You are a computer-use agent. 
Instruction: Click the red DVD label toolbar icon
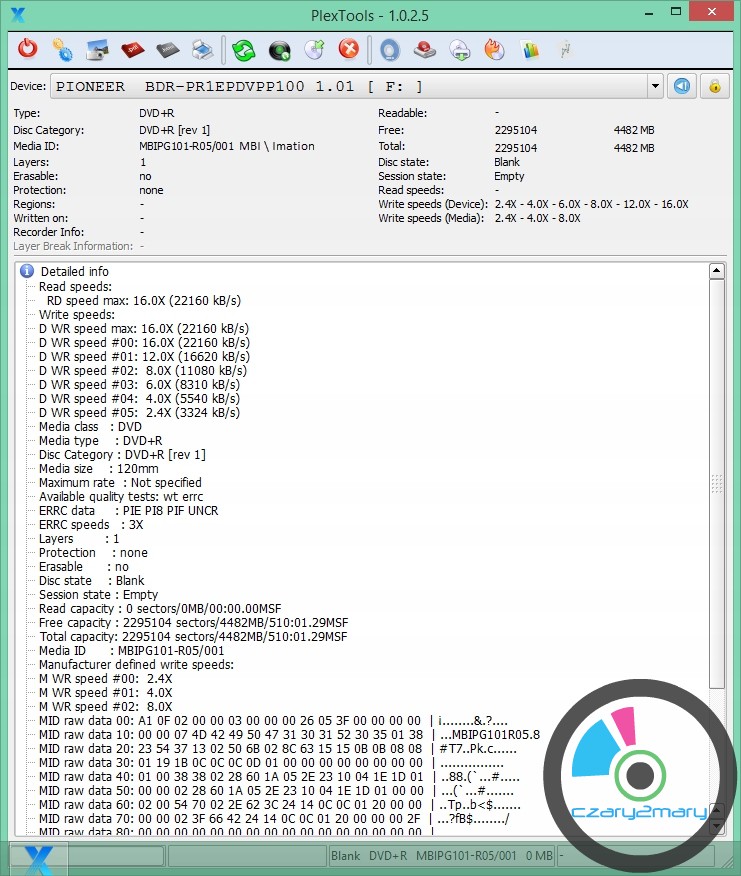click(x=132, y=49)
